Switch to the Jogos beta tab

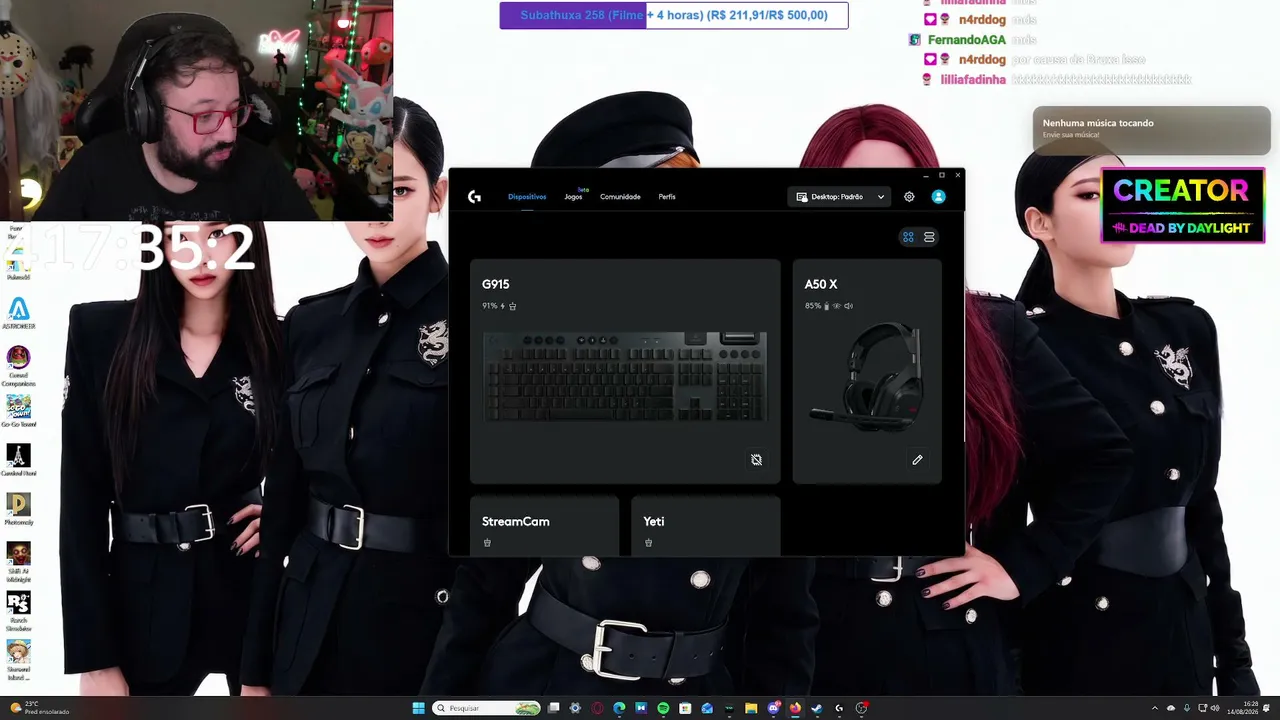(x=573, y=197)
